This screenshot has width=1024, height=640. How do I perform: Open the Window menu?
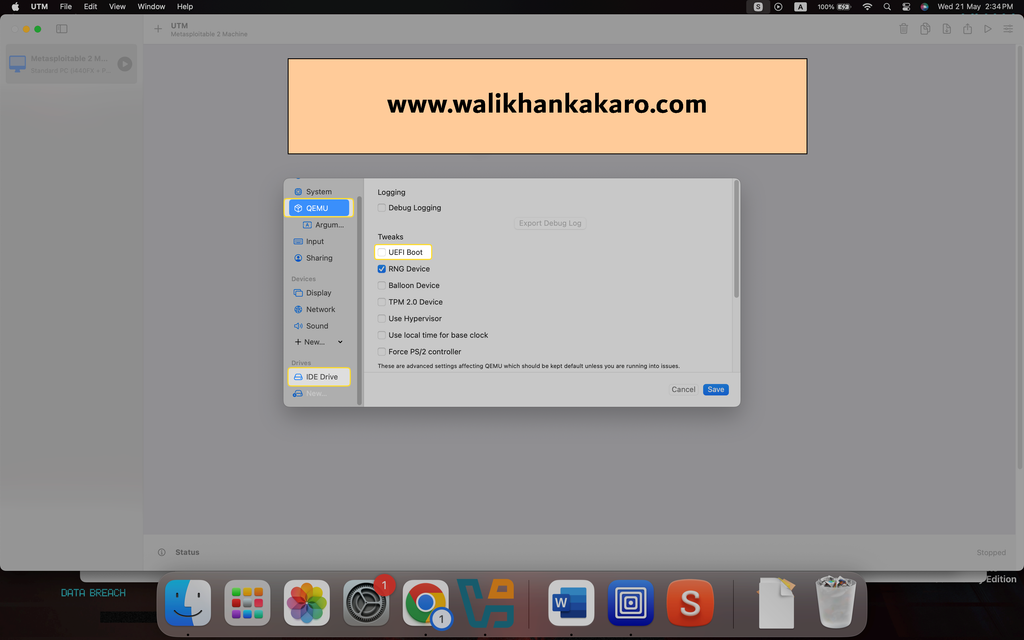(x=151, y=7)
